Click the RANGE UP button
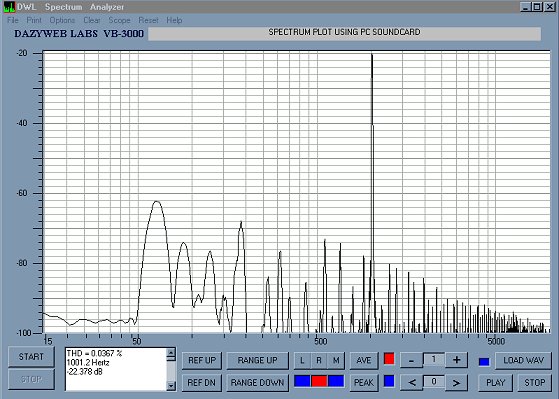The height and width of the screenshot is (399, 559). point(257,360)
